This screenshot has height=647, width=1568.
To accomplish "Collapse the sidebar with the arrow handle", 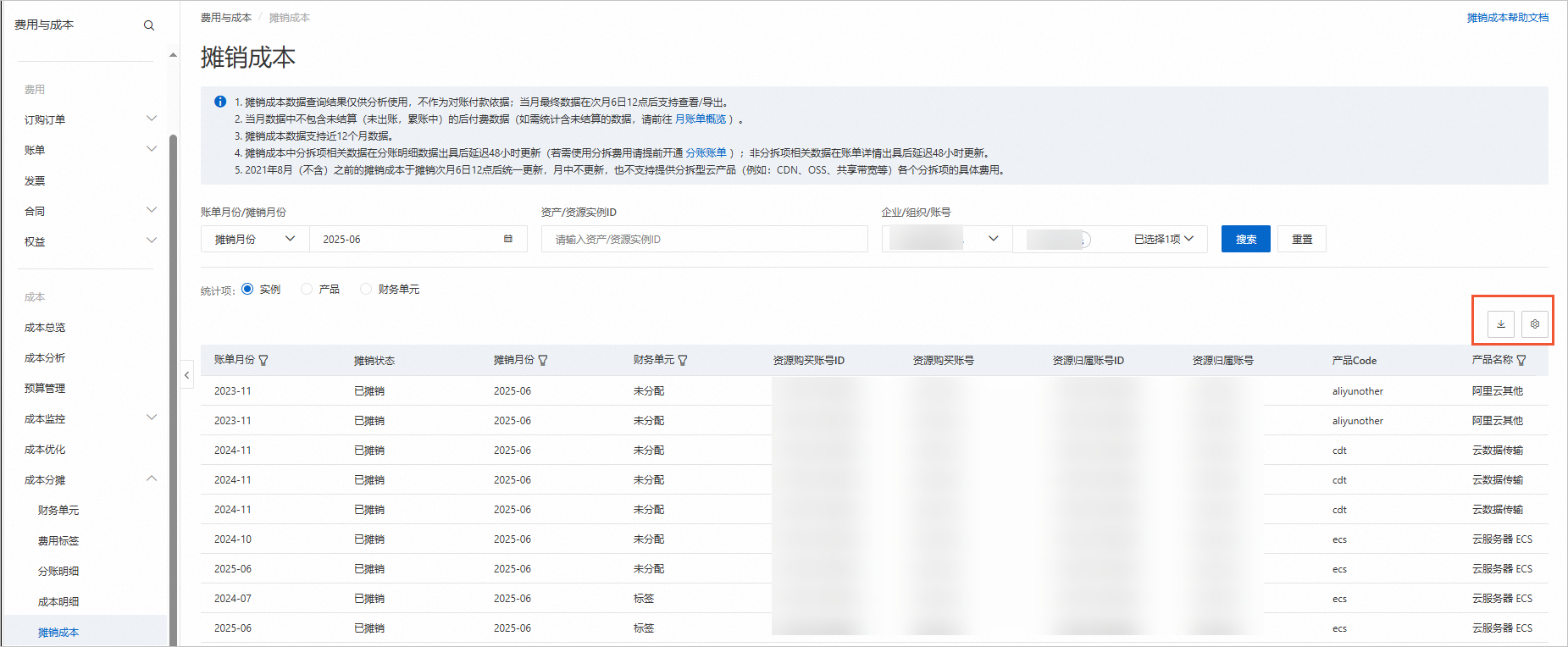I will click(187, 374).
